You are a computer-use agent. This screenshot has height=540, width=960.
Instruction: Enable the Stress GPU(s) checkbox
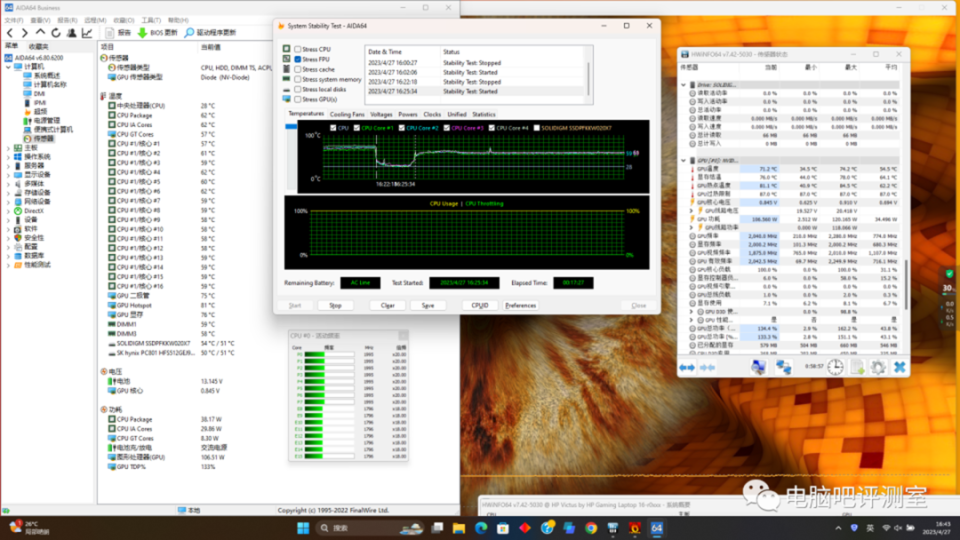click(297, 99)
